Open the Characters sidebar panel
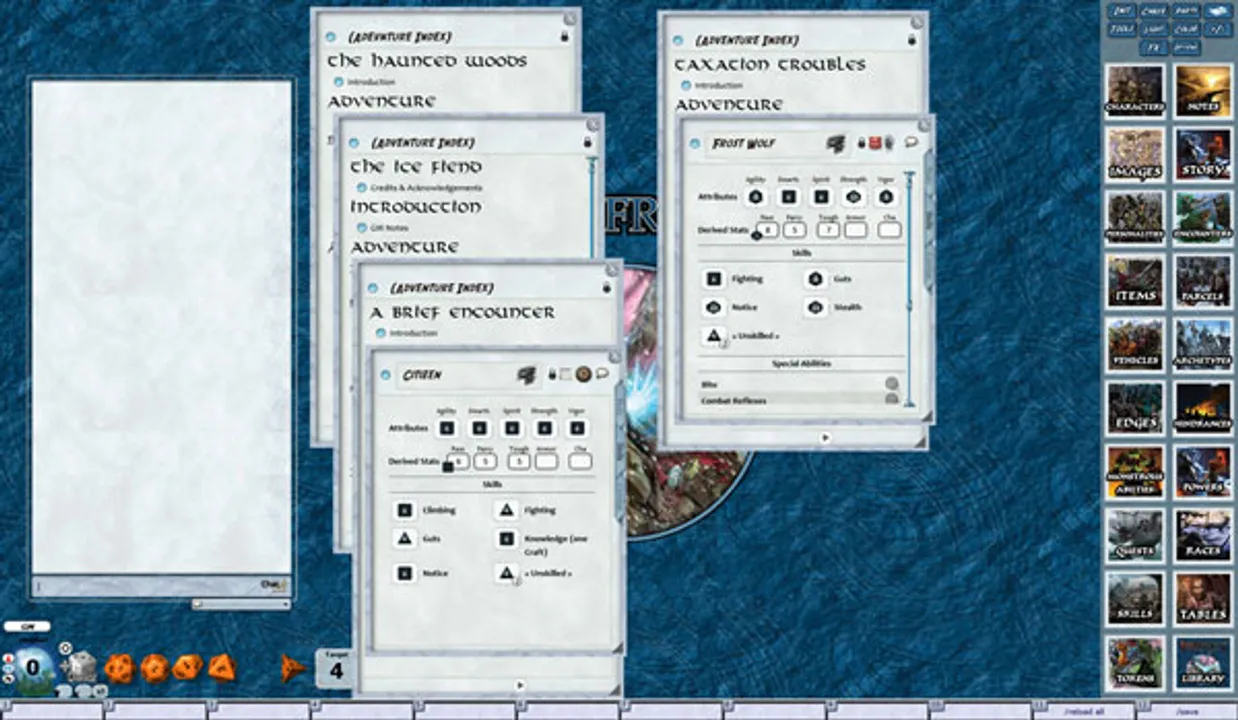Screen dimensions: 1238x720 pyautogui.click(x=1135, y=90)
